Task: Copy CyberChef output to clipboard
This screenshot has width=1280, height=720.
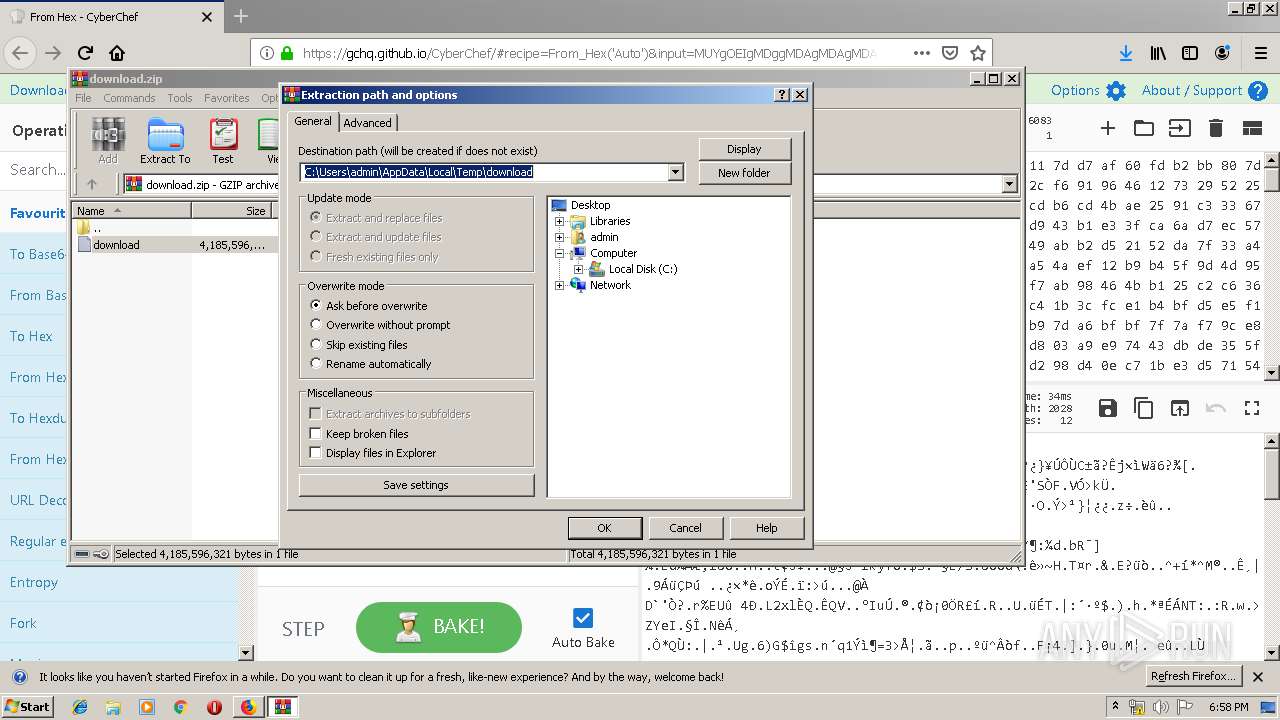Action: (x=1144, y=408)
